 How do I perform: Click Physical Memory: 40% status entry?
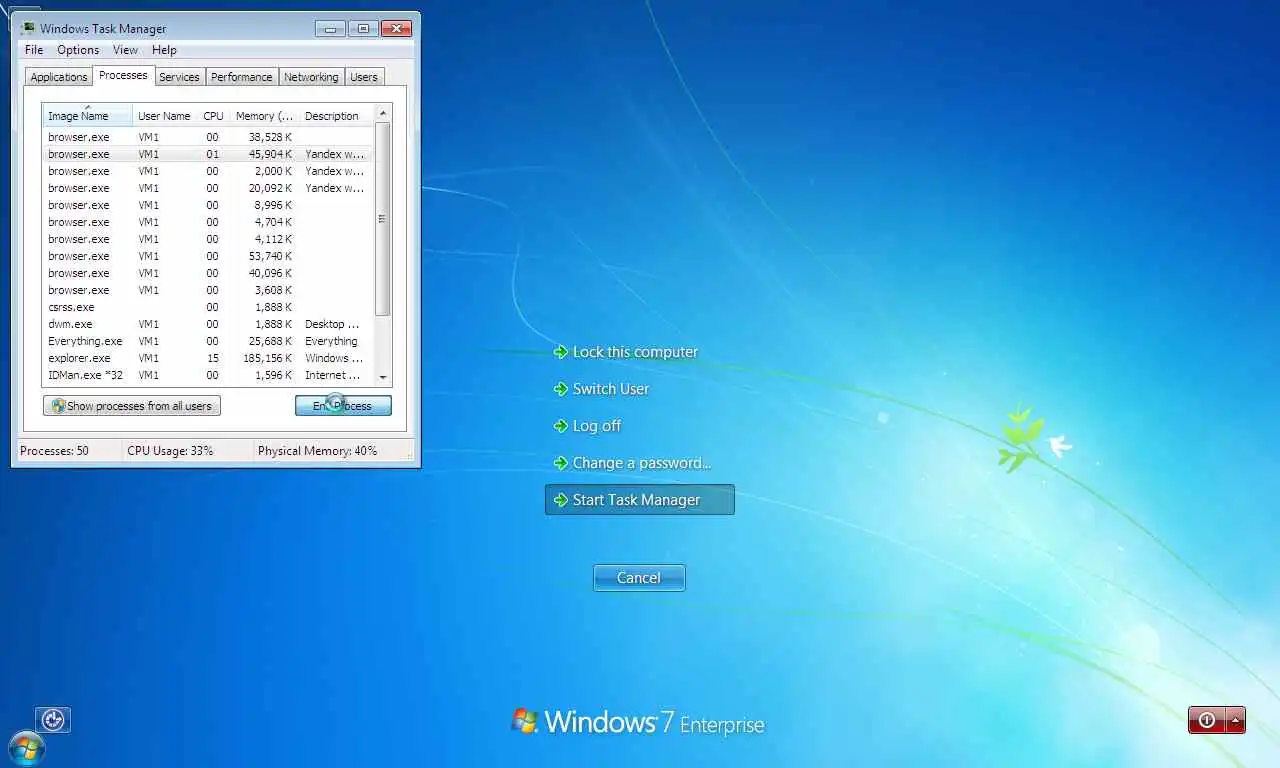point(317,451)
